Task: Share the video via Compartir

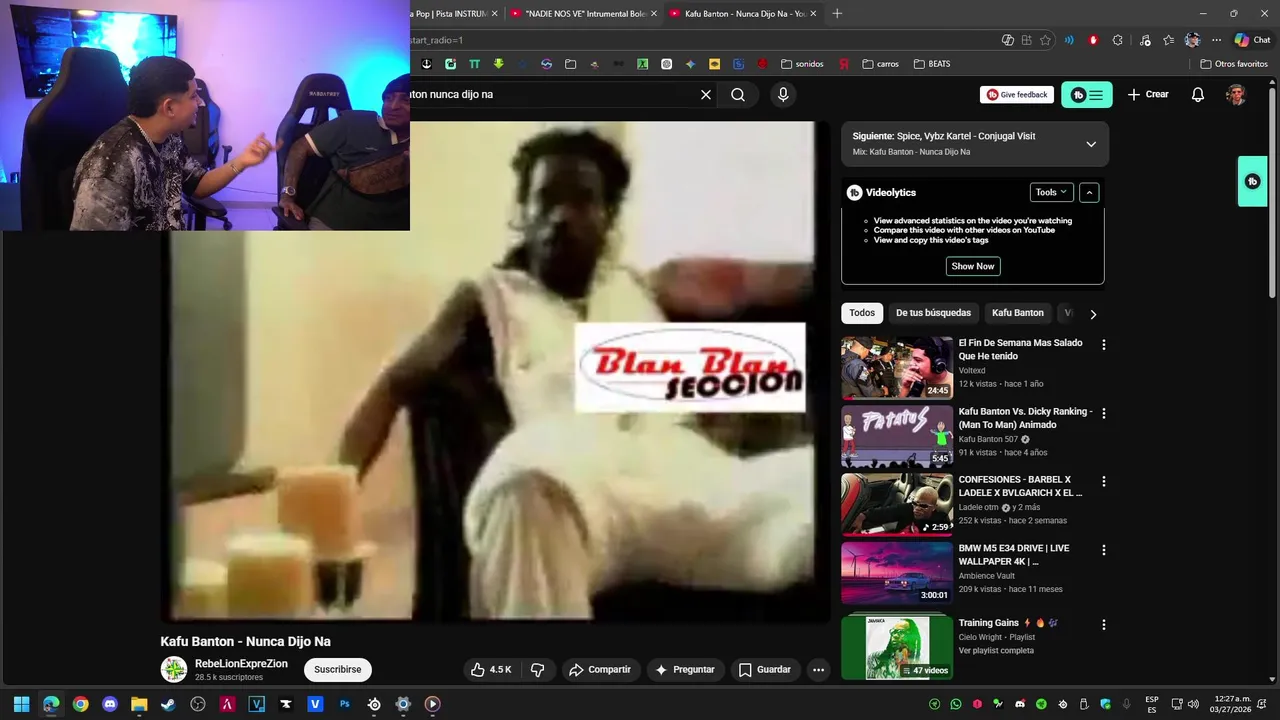Action: [600, 670]
